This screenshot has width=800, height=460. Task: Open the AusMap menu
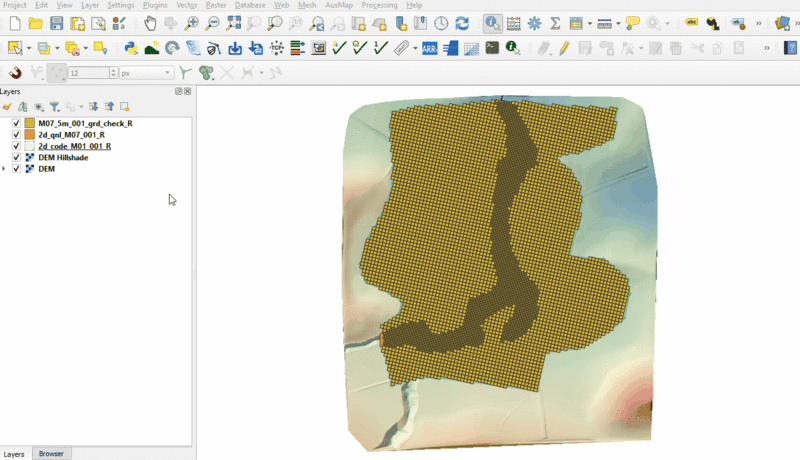point(339,5)
